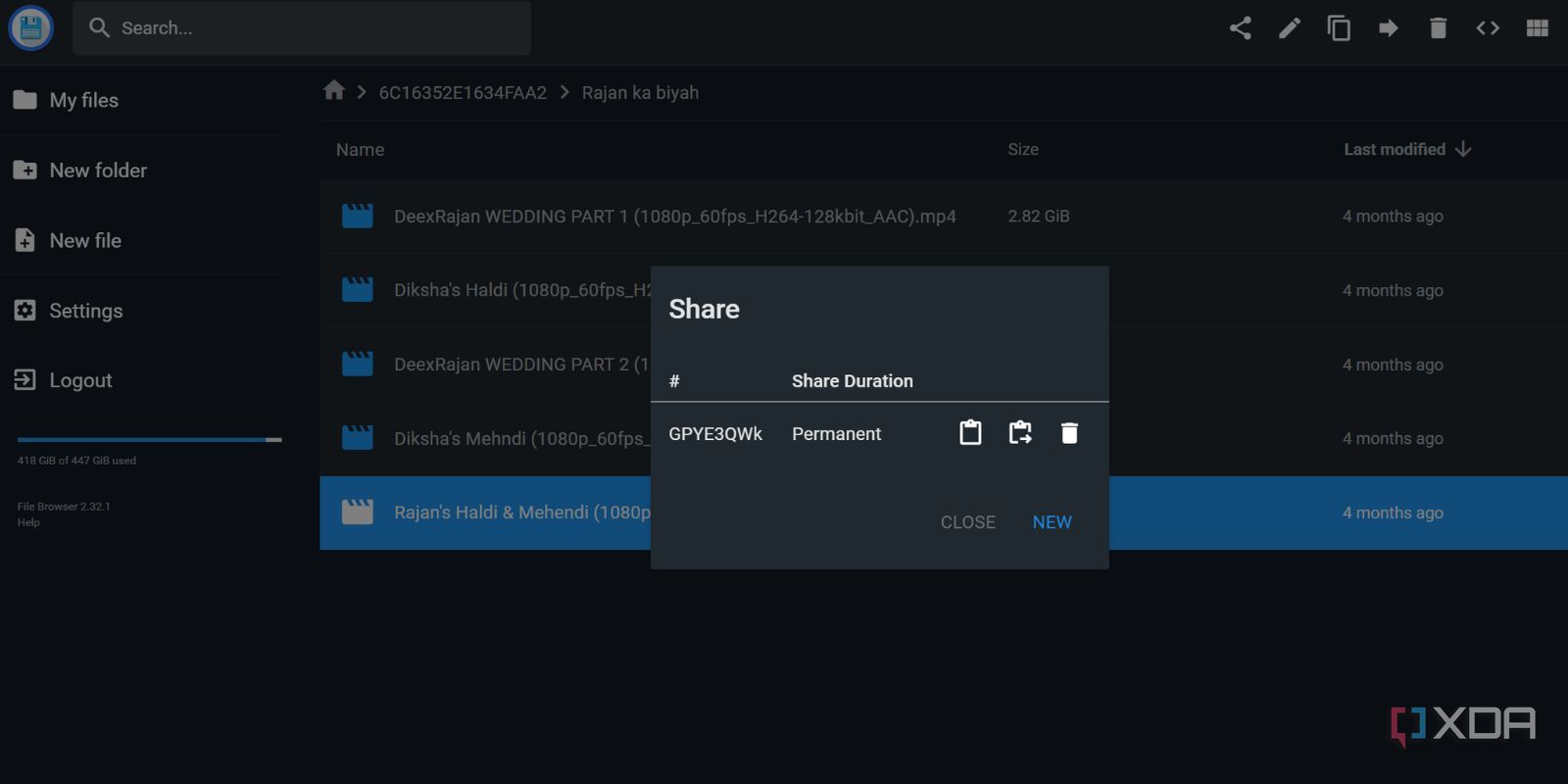Click the File Browser logo
Image resolution: width=1568 pixels, height=784 pixels.
coord(30,28)
